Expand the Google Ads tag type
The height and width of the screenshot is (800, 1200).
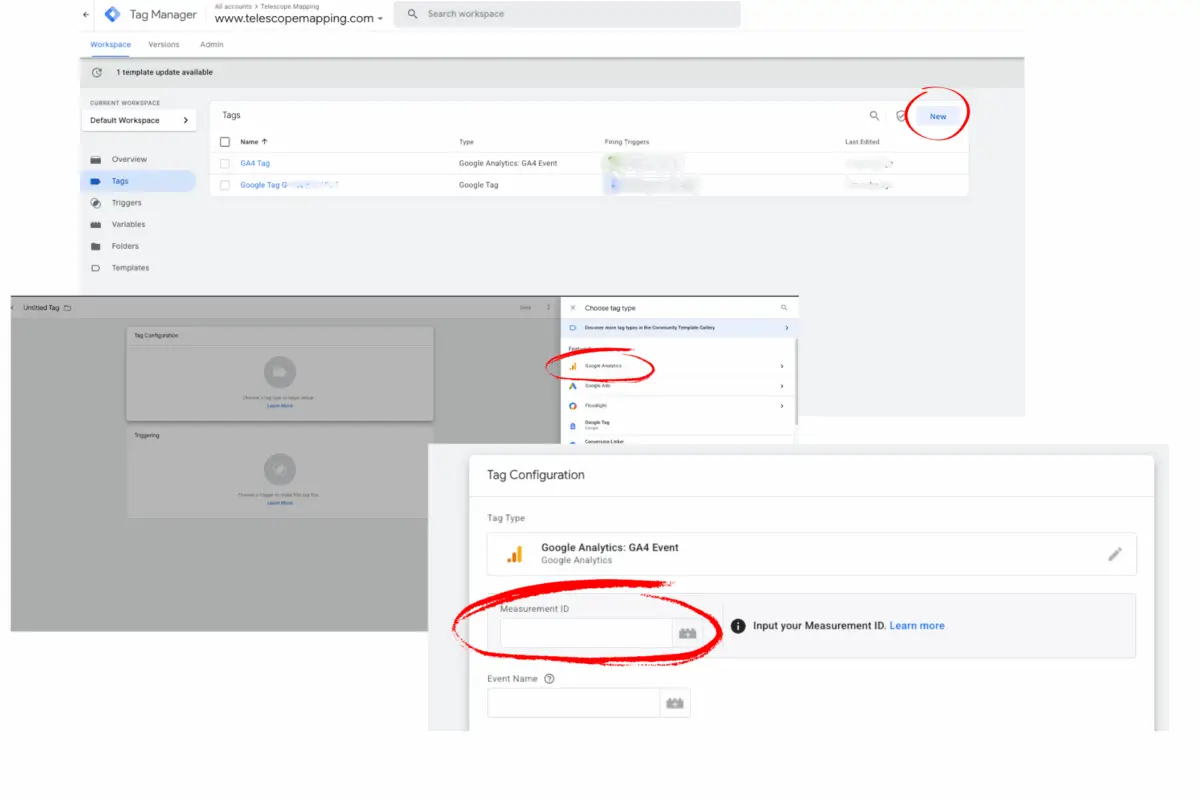pos(680,386)
